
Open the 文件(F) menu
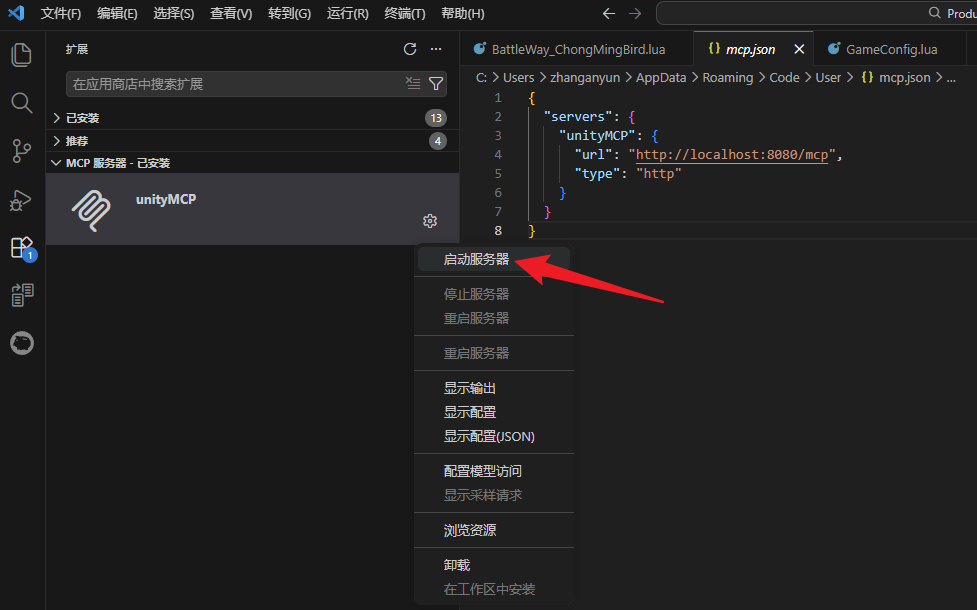[x=60, y=13]
